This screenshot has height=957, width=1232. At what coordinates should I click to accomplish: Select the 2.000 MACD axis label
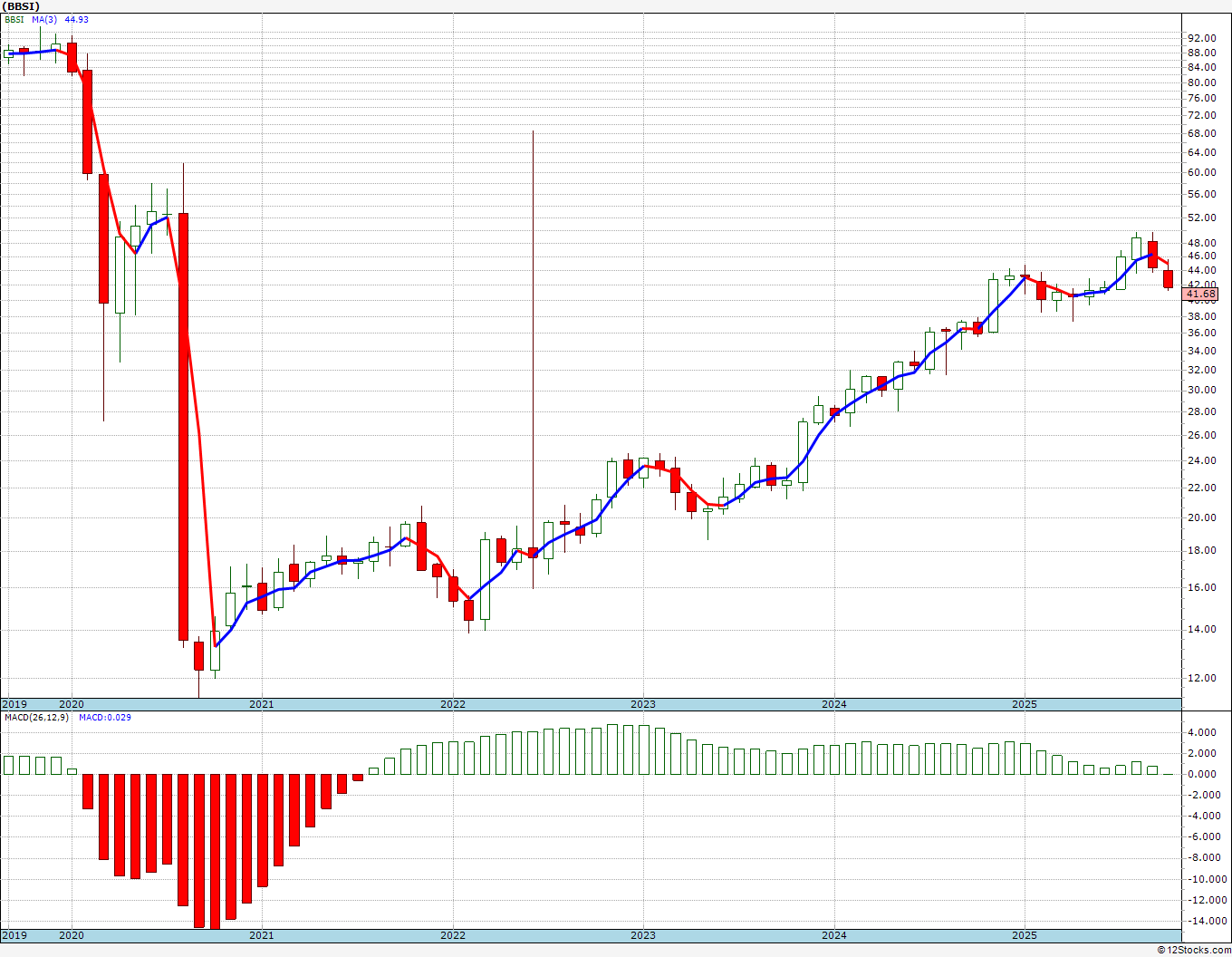pos(1201,754)
